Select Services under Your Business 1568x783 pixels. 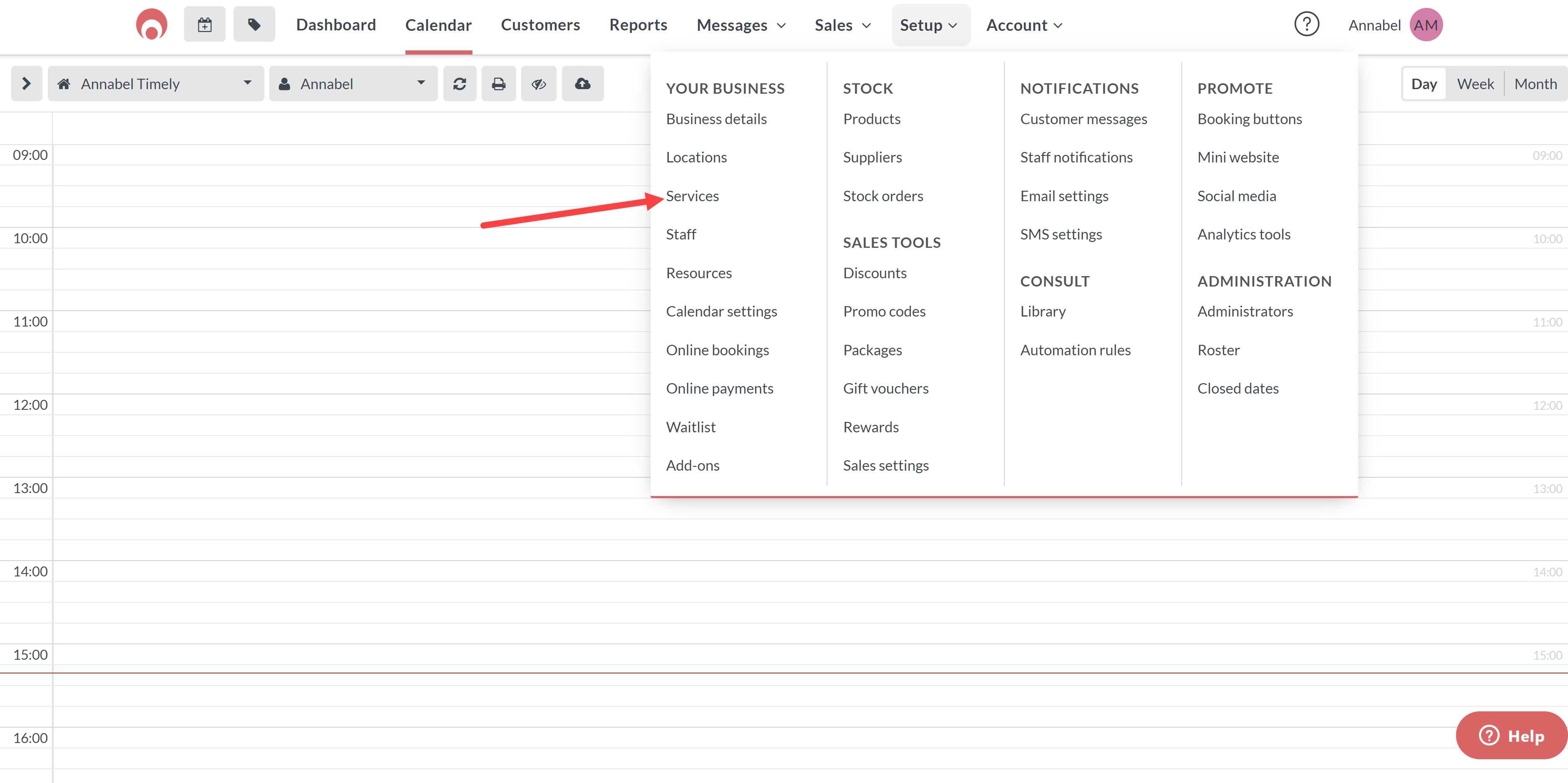(x=693, y=196)
